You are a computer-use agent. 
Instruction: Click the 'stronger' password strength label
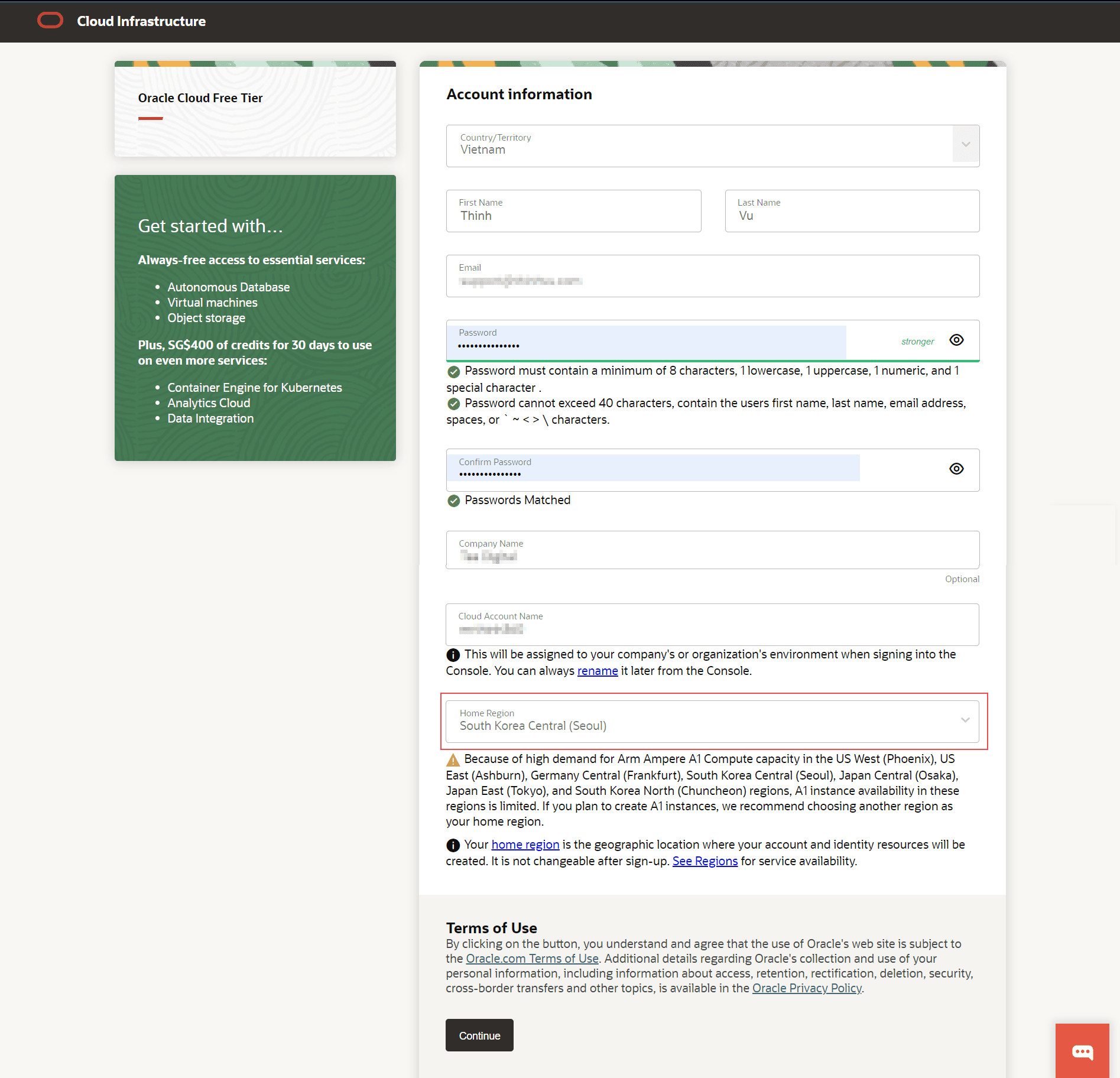click(x=917, y=342)
